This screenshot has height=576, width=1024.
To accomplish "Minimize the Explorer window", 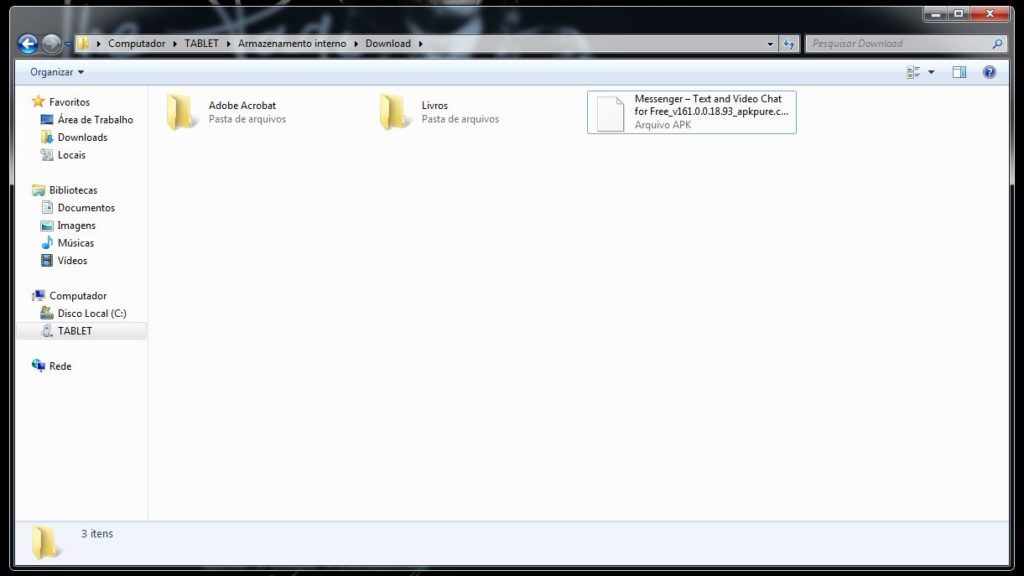I will (935, 14).
